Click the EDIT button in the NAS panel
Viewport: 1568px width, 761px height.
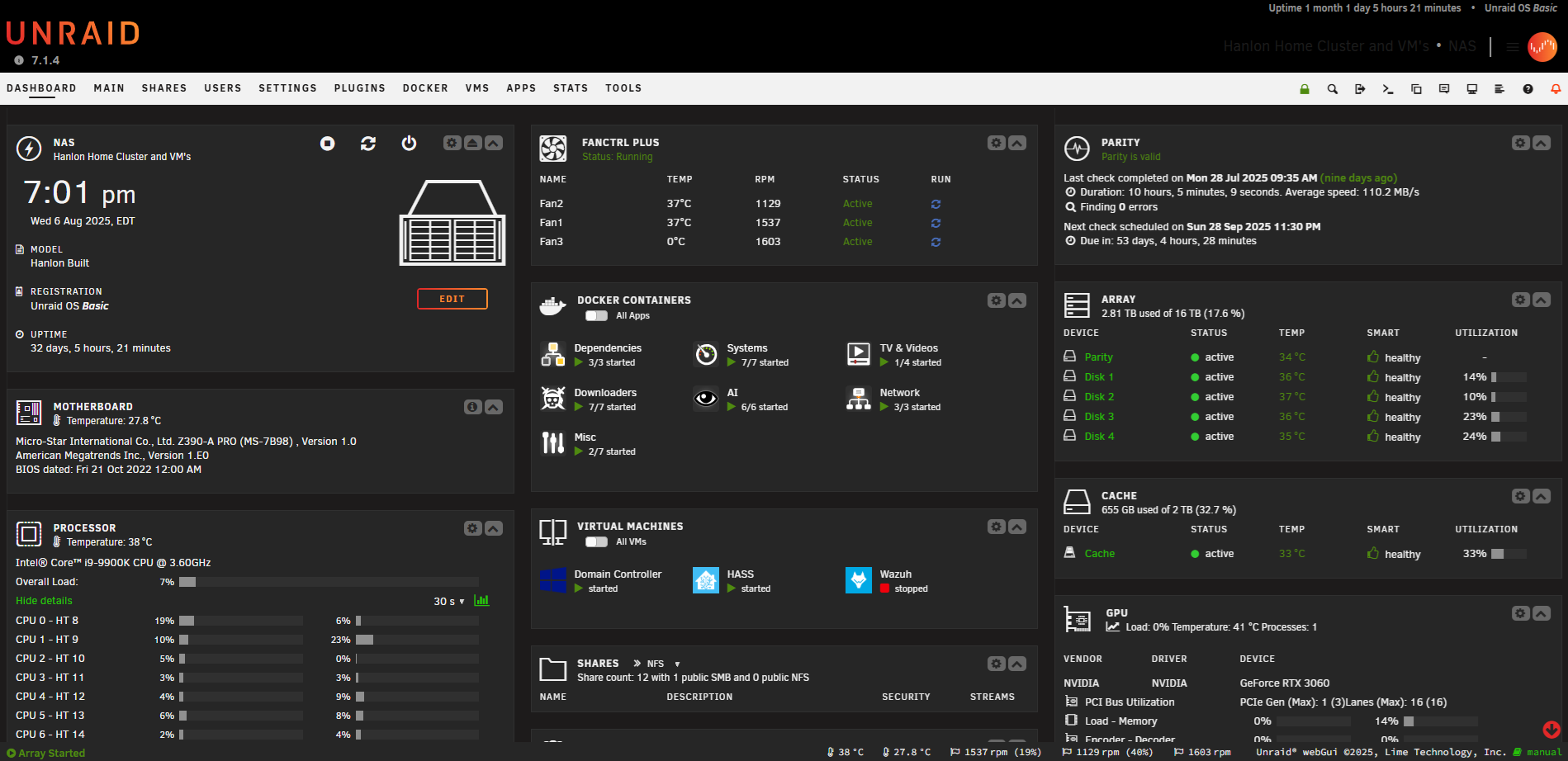point(452,299)
